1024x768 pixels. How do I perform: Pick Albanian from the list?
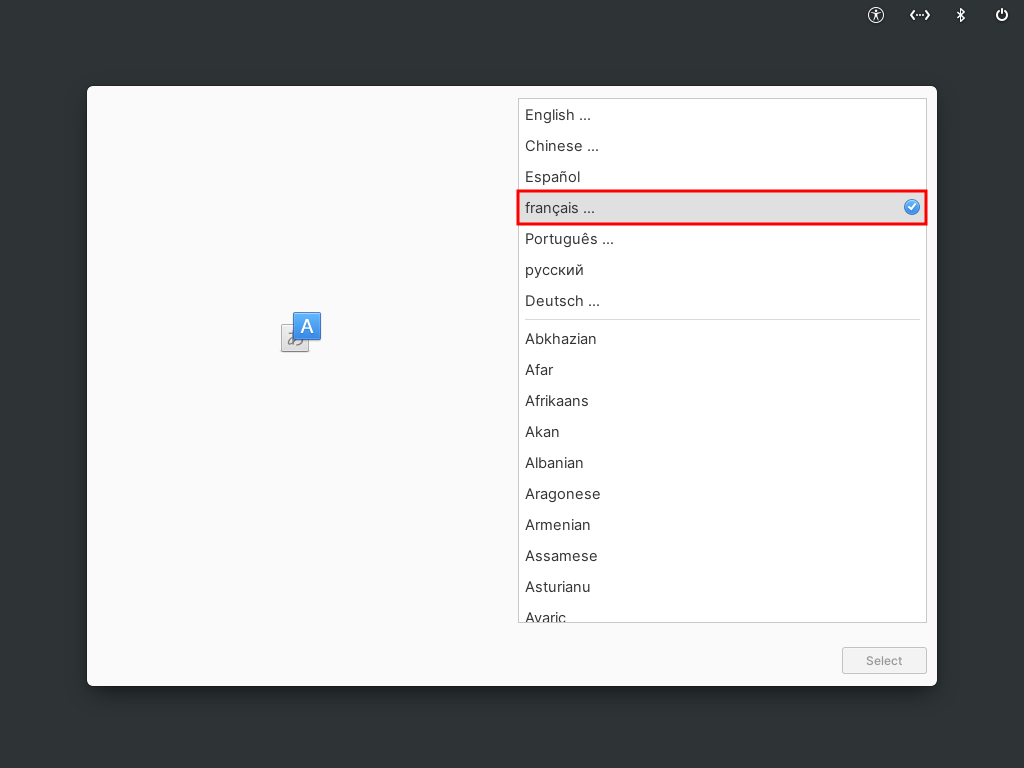(722, 463)
